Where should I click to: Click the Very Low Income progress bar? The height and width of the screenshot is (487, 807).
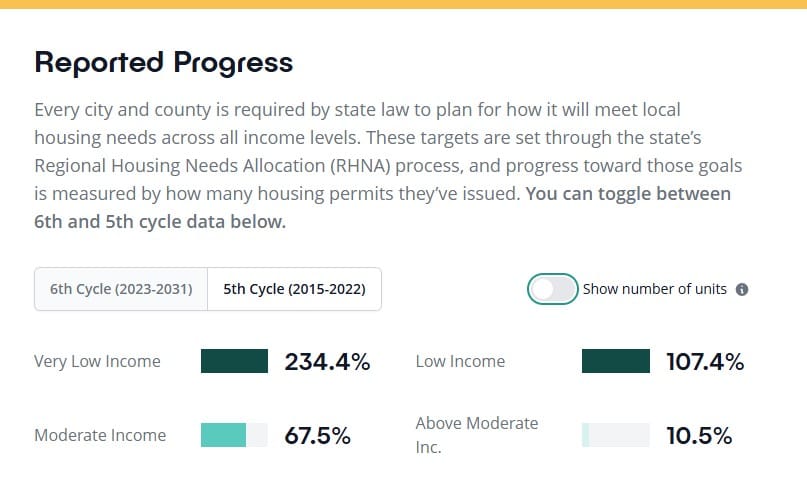[x=234, y=361]
